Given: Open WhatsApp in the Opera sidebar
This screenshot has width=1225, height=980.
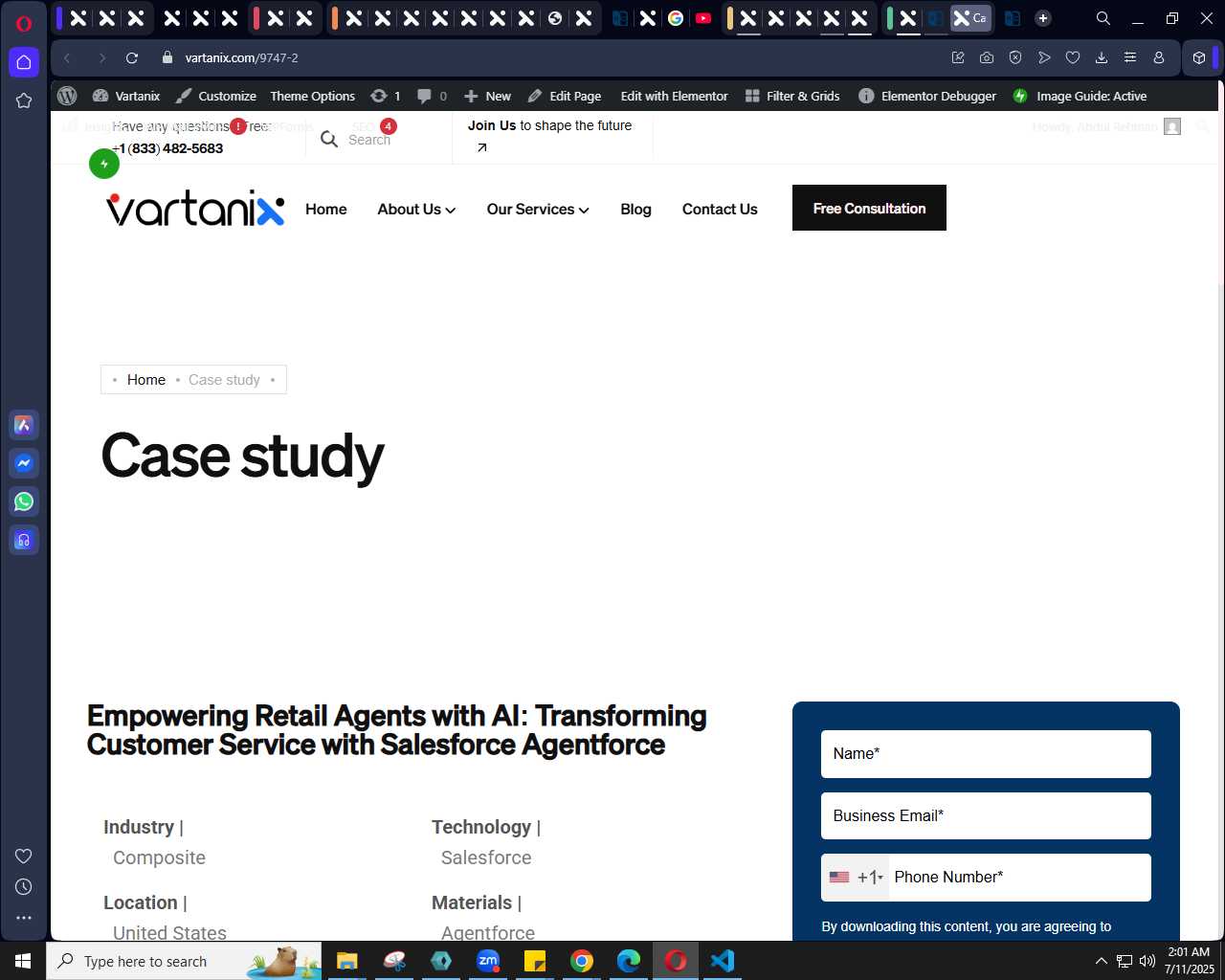Looking at the screenshot, I should coord(24,501).
